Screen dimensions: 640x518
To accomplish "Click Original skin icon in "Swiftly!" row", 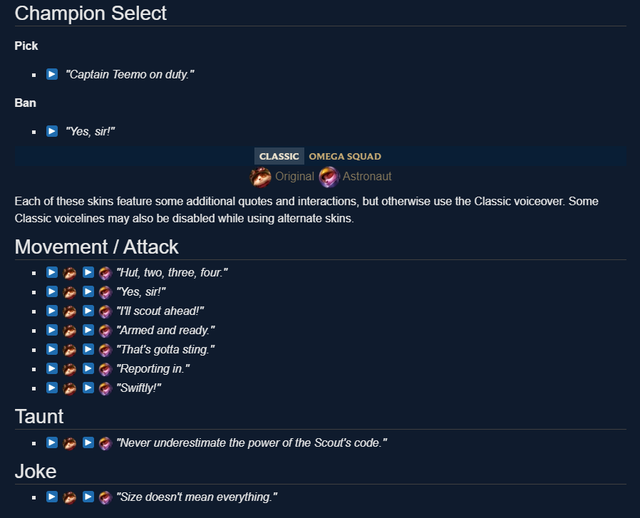I will (x=70, y=387).
